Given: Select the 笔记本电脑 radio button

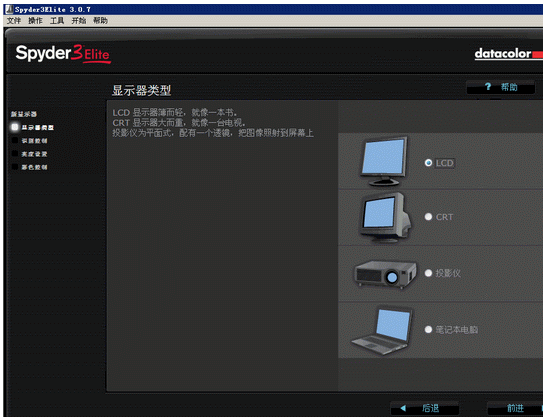Looking at the screenshot, I should pos(428,329).
